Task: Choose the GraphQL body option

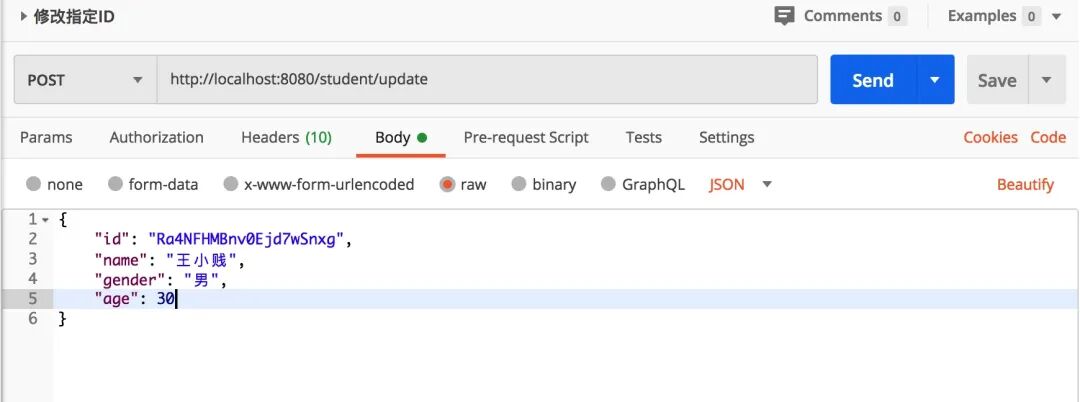Action: (x=609, y=184)
